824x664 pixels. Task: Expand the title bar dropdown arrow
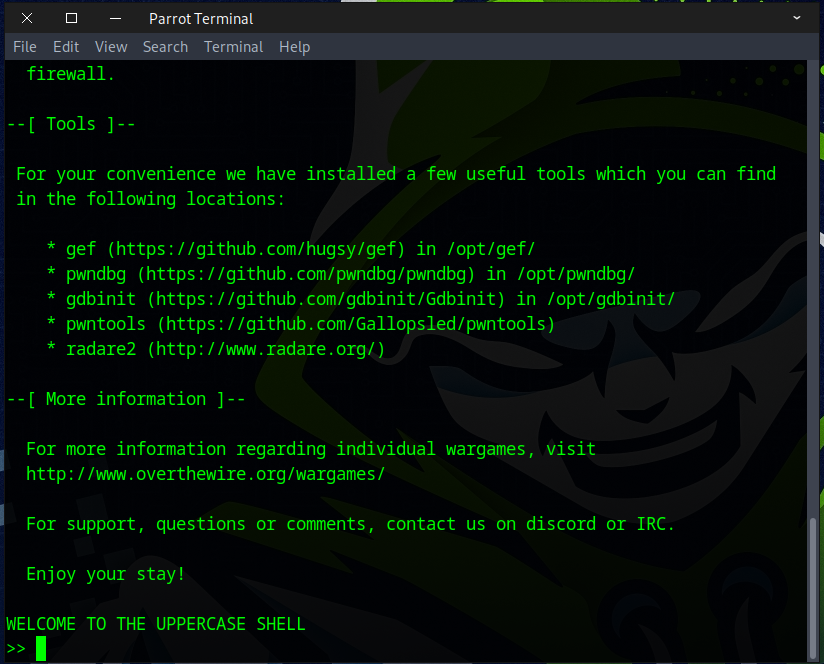[797, 18]
